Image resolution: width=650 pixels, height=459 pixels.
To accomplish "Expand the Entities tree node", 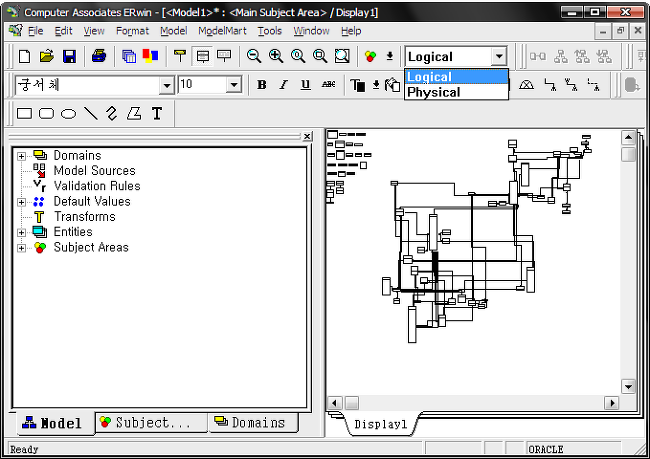I will point(21,233).
